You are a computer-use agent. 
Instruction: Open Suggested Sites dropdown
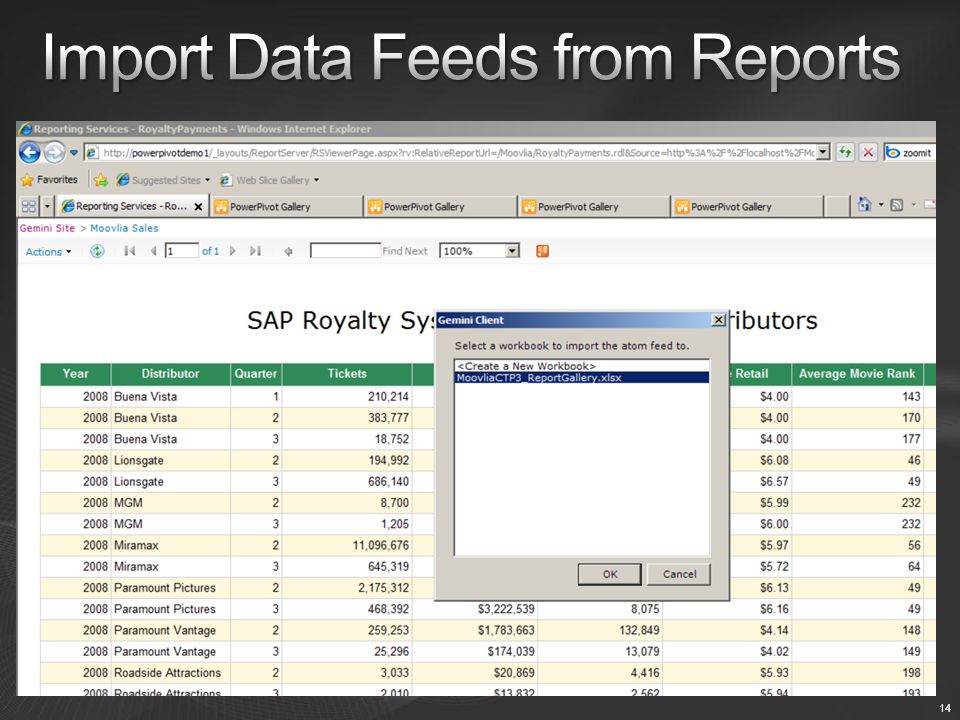[163, 180]
